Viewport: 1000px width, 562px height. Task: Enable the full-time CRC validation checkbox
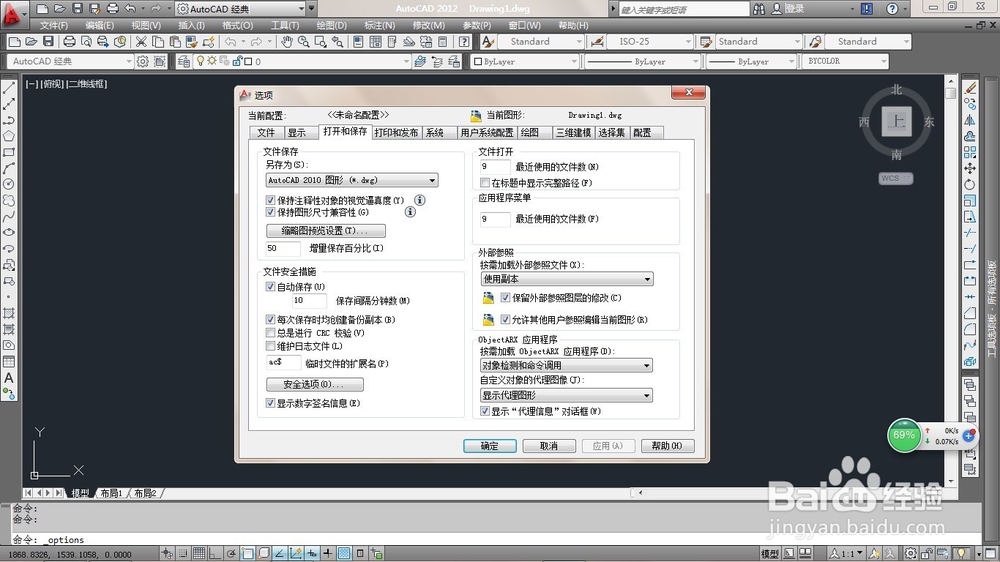click(270, 332)
